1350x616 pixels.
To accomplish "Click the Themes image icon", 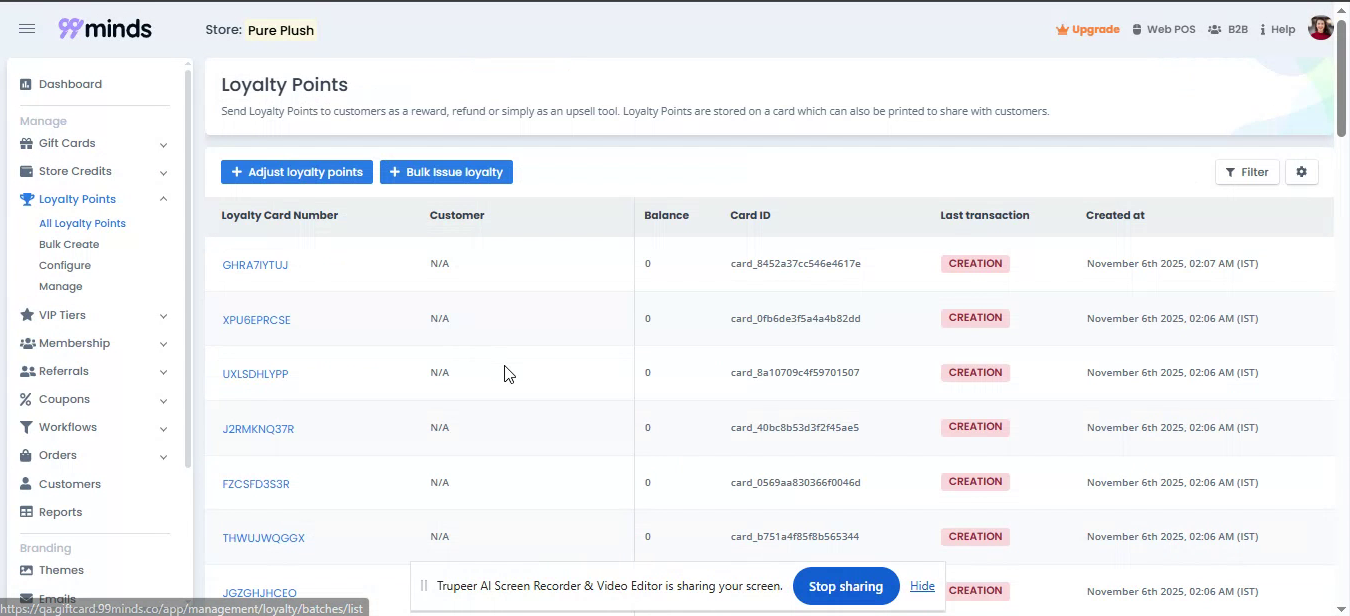I will [x=27, y=571].
